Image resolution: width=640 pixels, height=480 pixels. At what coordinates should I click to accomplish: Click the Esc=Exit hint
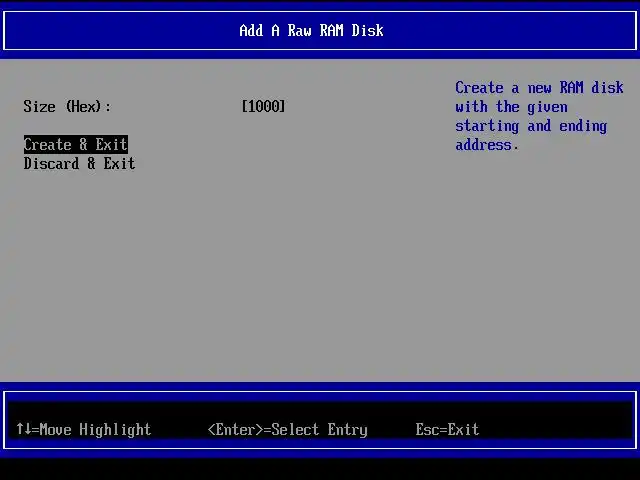447,429
